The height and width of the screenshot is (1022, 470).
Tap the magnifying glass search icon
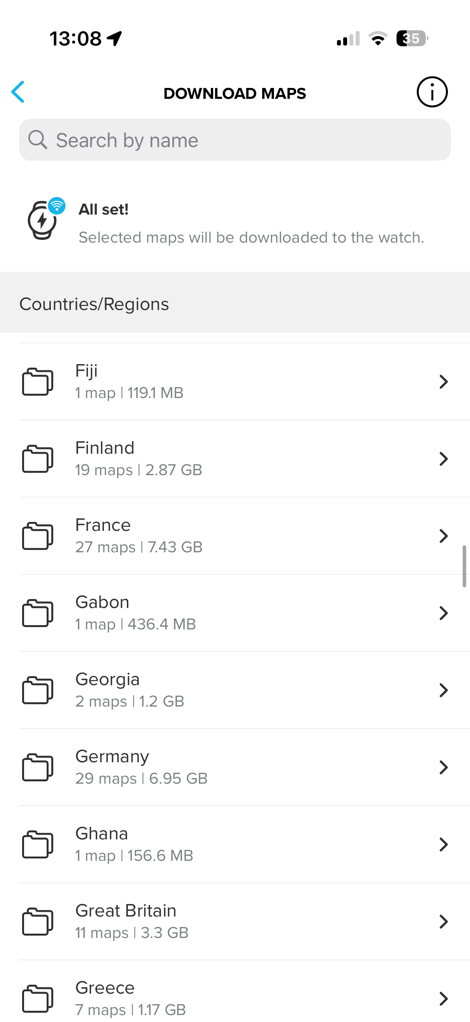tap(38, 140)
